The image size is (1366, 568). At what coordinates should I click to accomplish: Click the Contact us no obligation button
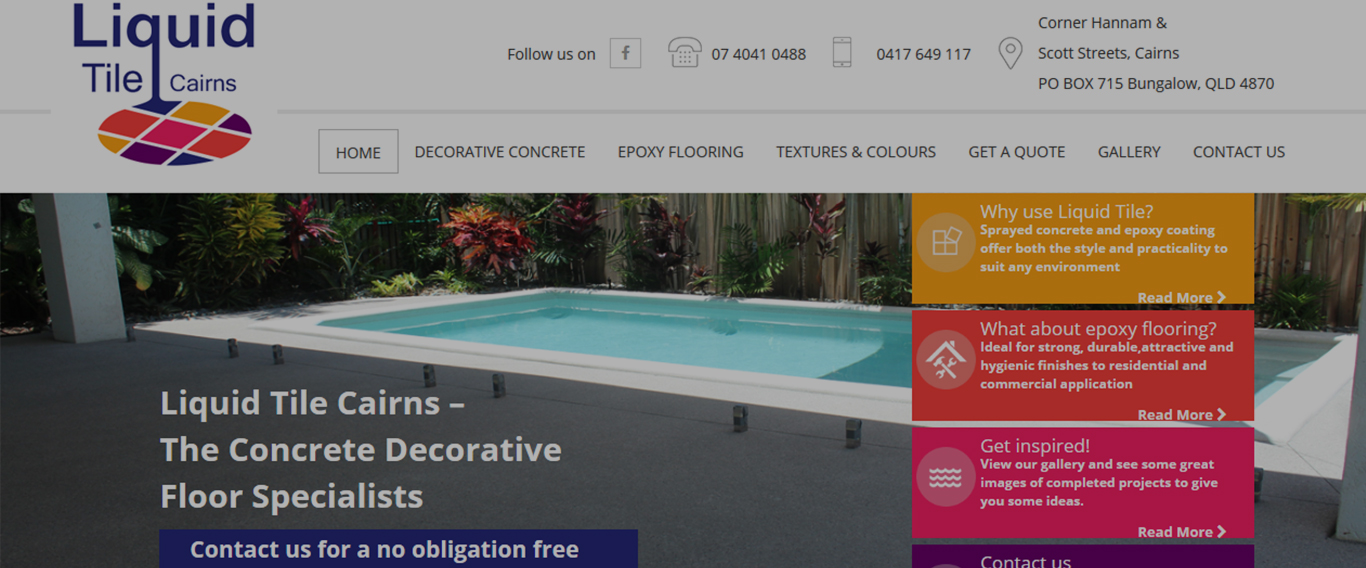[398, 549]
